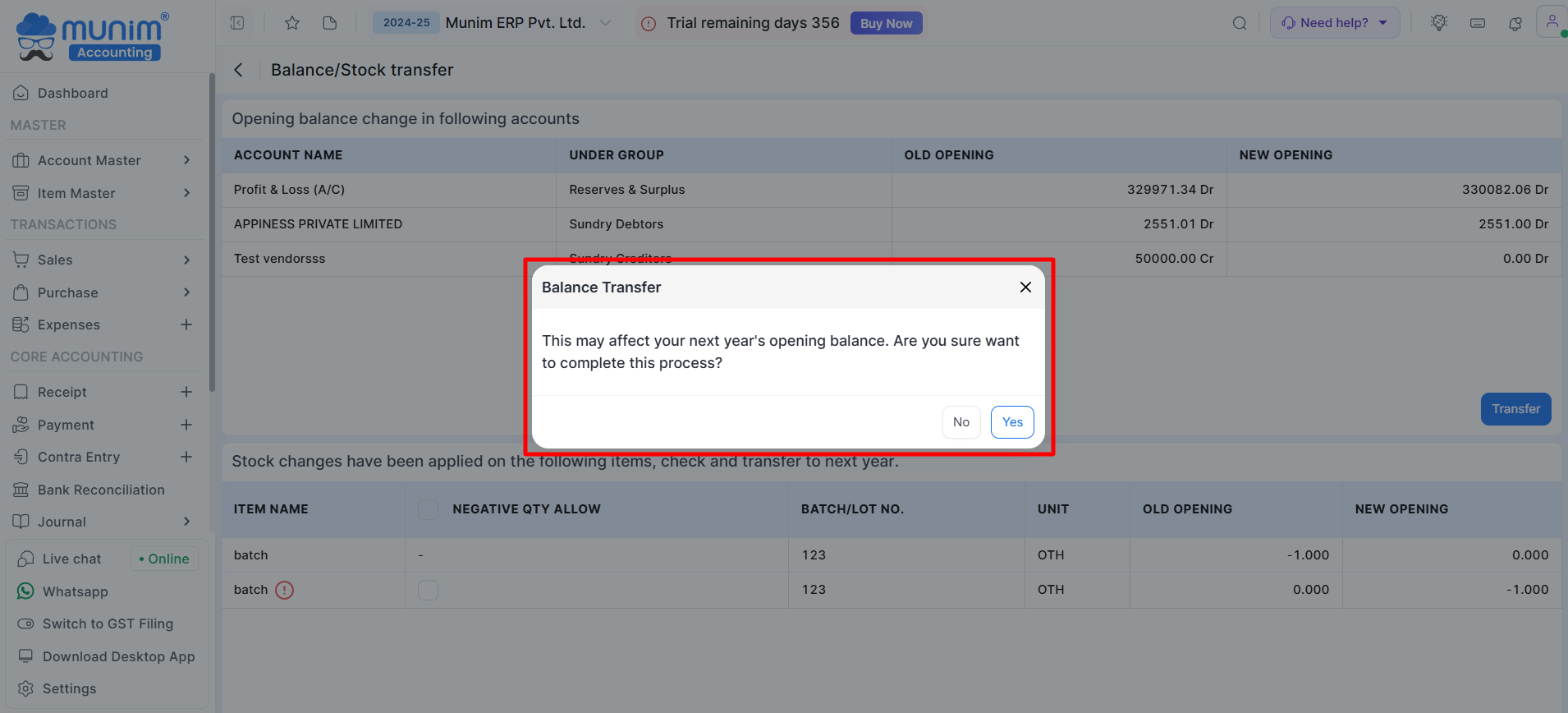Check the second batch row checkbox
1568x713 pixels.
[x=428, y=590]
